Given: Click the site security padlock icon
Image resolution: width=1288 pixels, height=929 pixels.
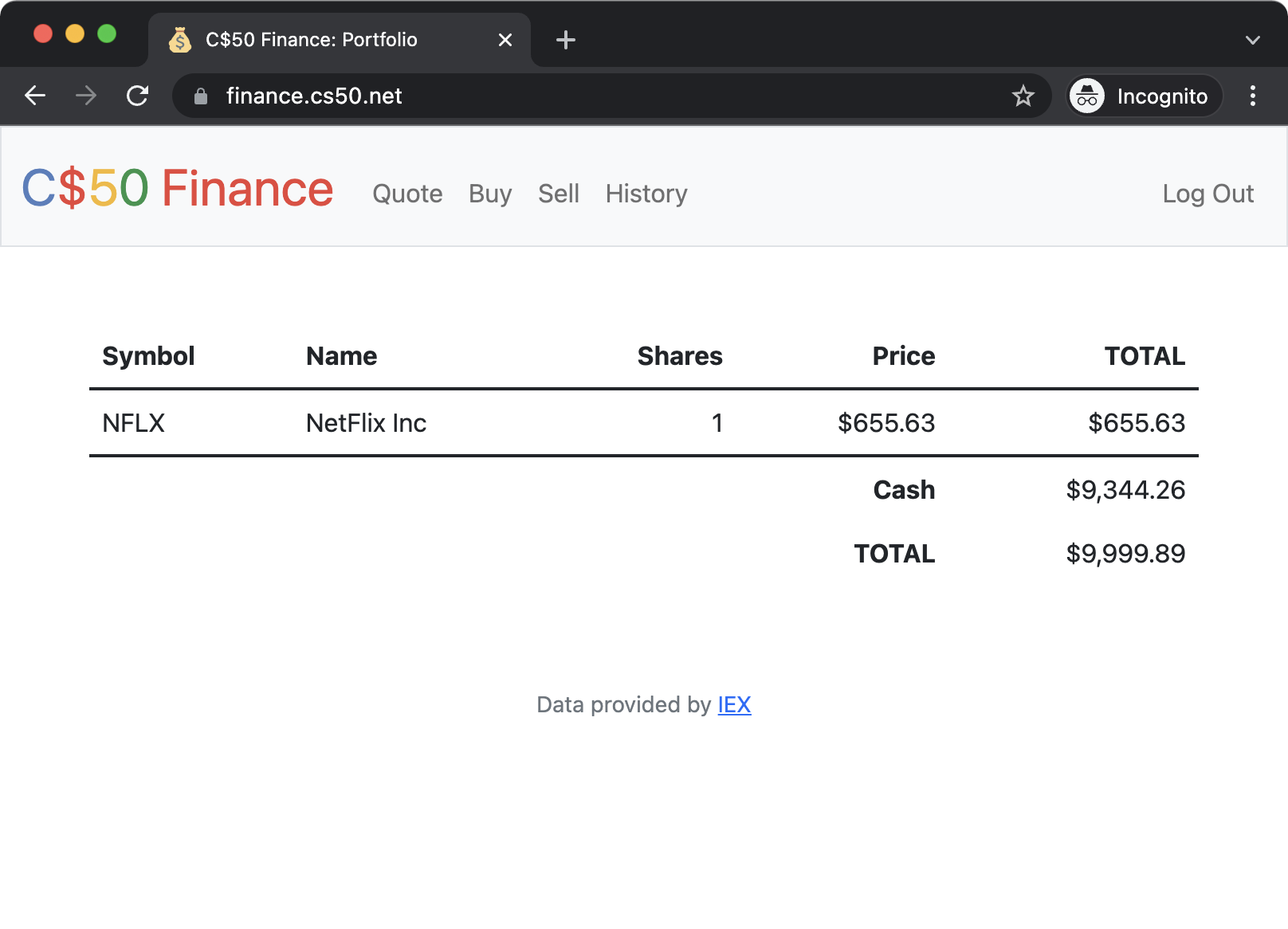Looking at the screenshot, I should 202,96.
